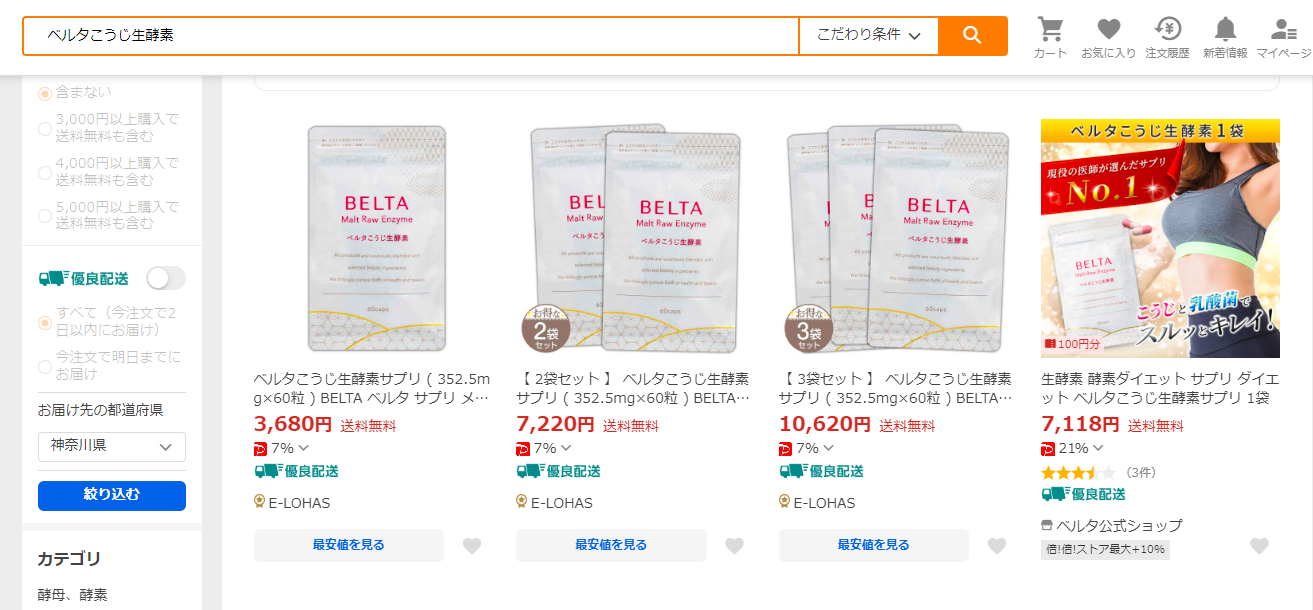Screen dimensions: 1313x610
Task: Open My Page profile icon
Action: (x=1283, y=30)
